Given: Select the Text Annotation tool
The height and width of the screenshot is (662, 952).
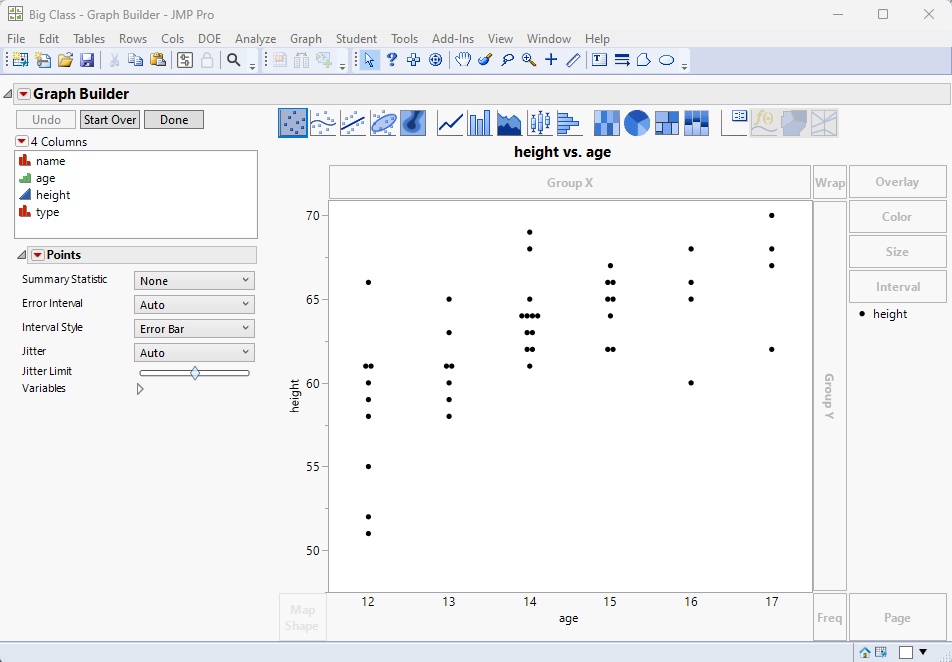Looking at the screenshot, I should [x=599, y=60].
